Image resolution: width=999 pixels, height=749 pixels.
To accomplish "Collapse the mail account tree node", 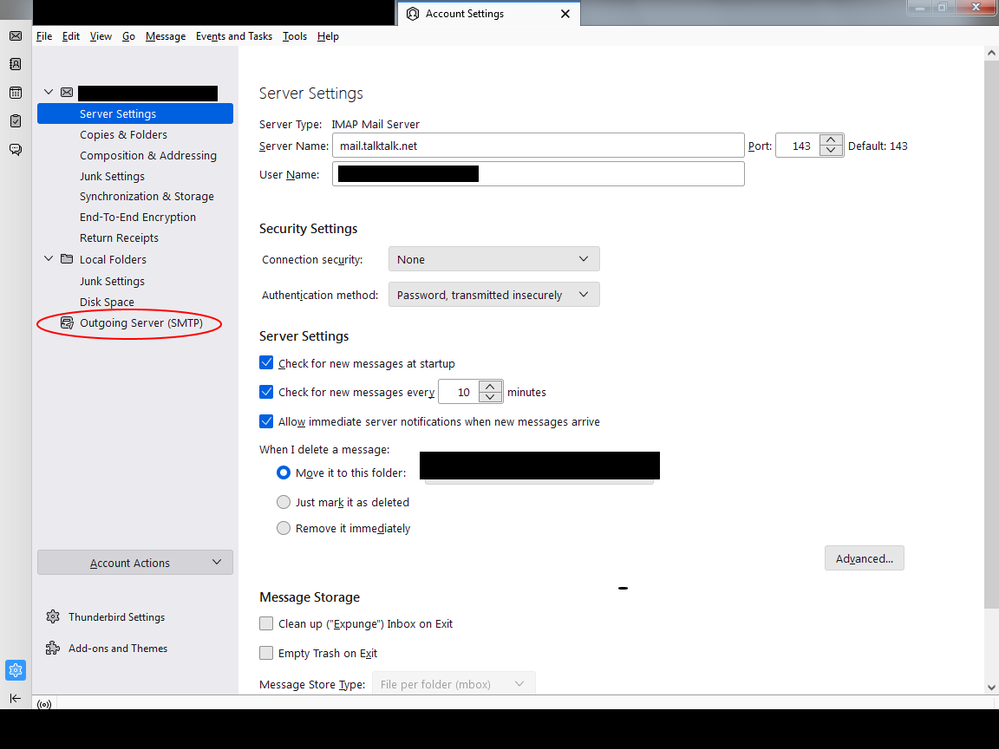I will coord(48,92).
